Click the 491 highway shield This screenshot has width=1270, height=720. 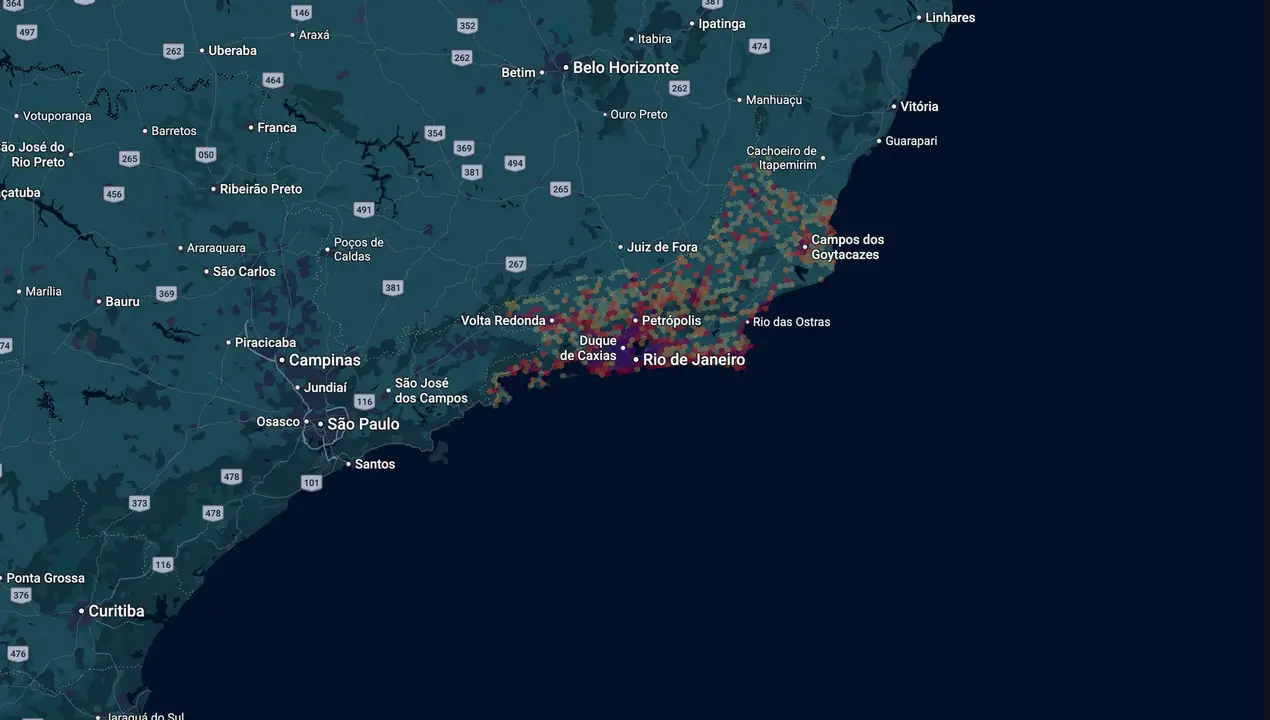click(x=364, y=210)
